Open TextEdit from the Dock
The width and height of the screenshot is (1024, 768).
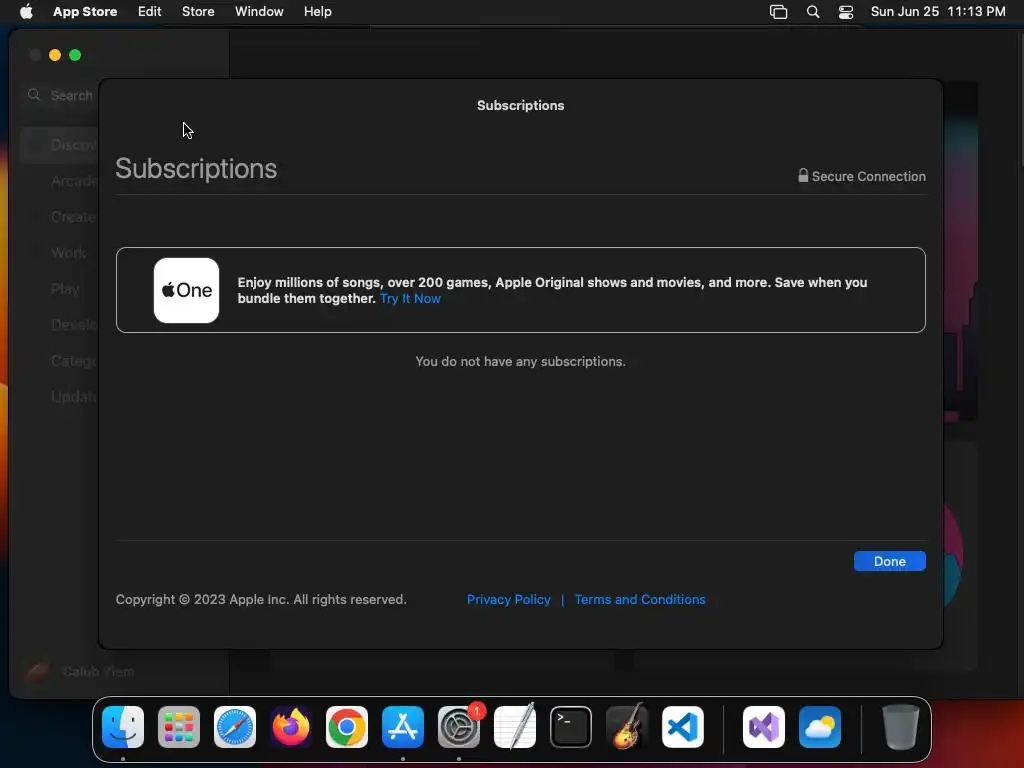point(515,726)
